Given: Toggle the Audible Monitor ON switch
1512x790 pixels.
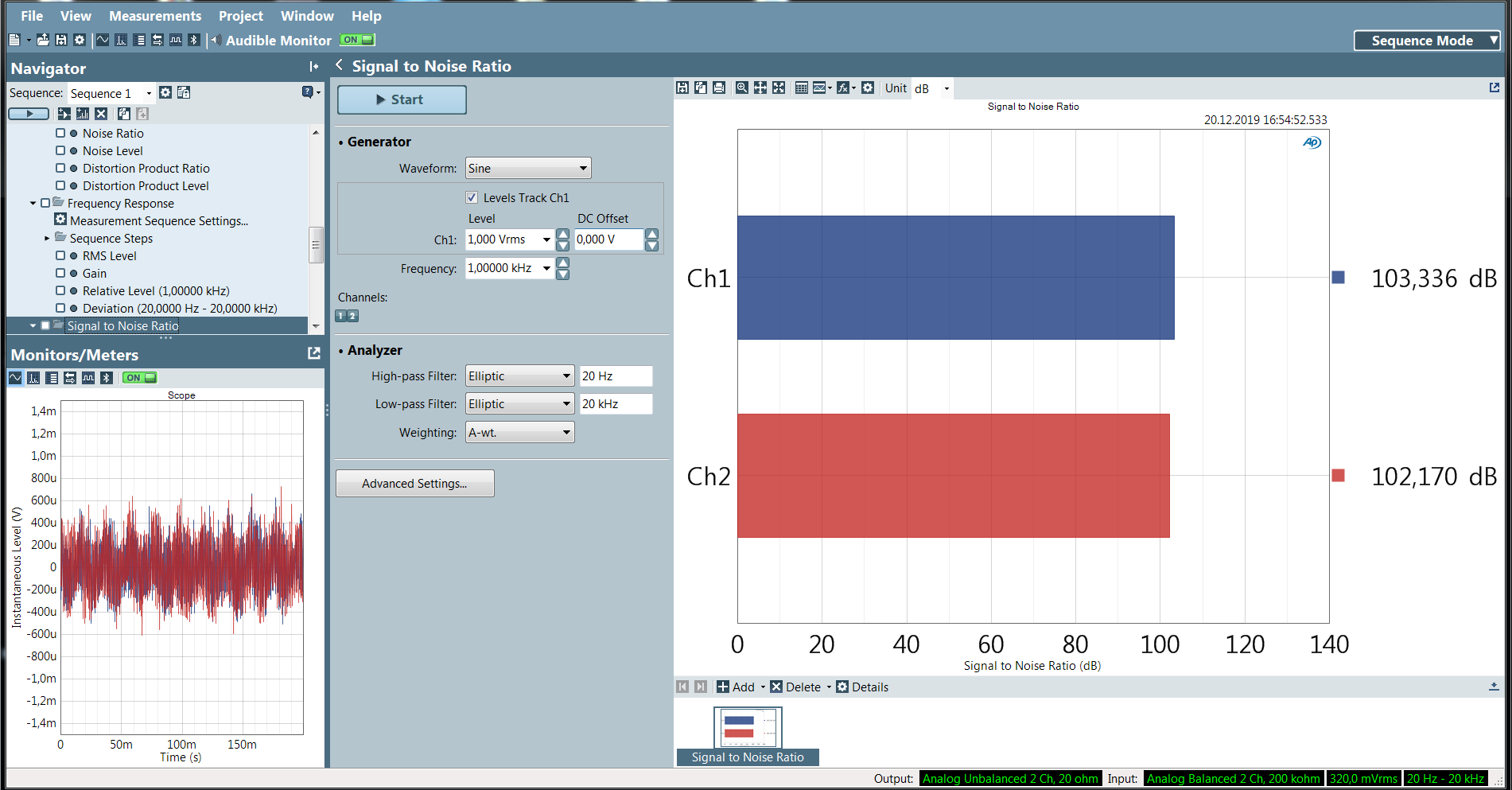Looking at the screenshot, I should pos(357,40).
